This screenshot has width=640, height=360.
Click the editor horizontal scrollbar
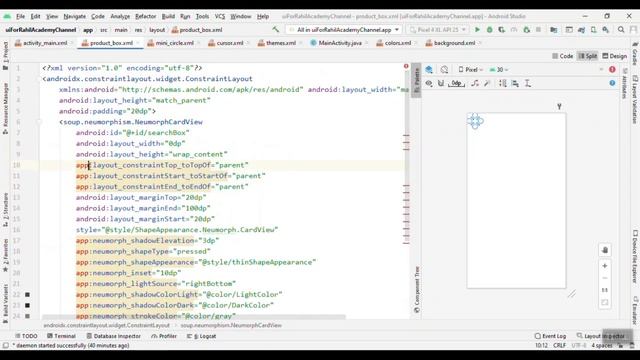(x=194, y=317)
